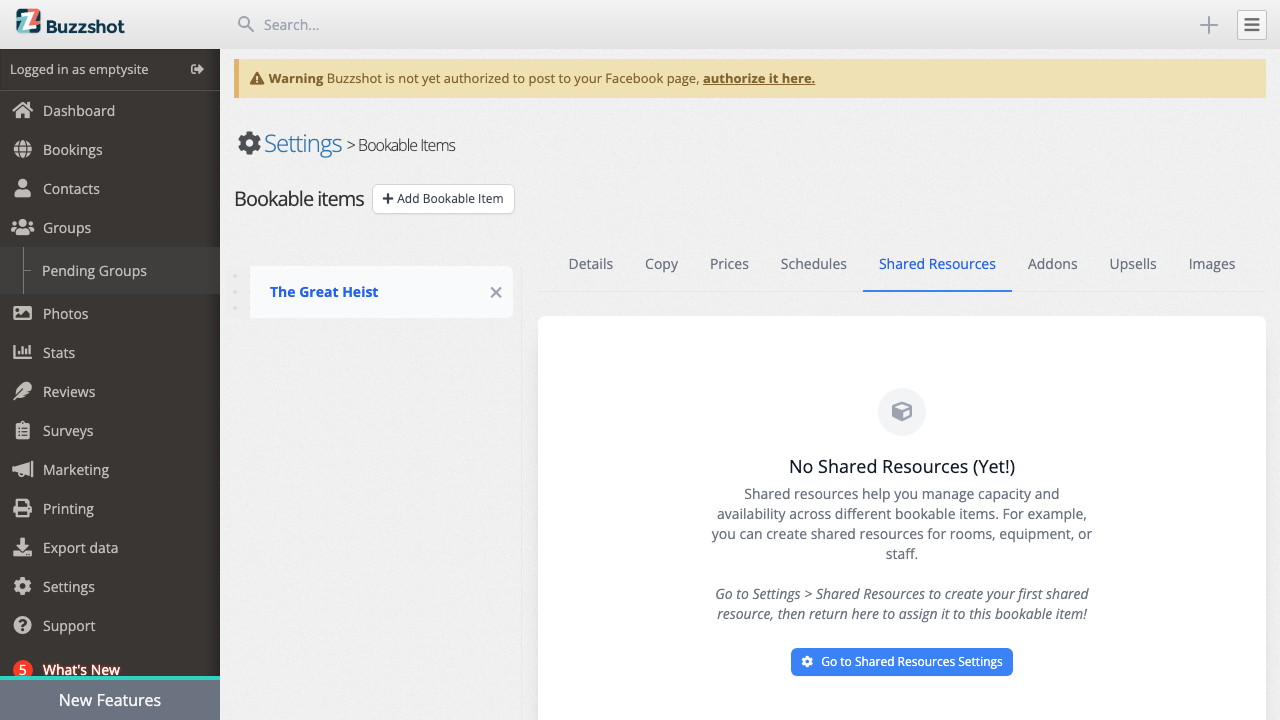Open Printing via the printer icon
1280x720 pixels.
[22, 508]
